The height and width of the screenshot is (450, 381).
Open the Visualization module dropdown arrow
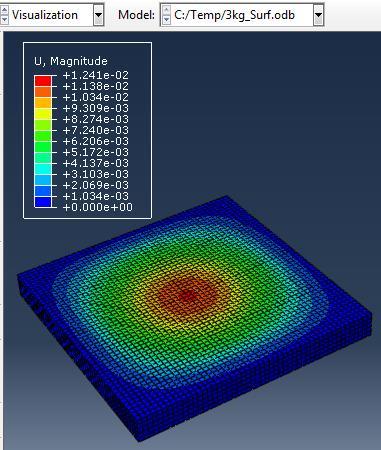click(98, 15)
